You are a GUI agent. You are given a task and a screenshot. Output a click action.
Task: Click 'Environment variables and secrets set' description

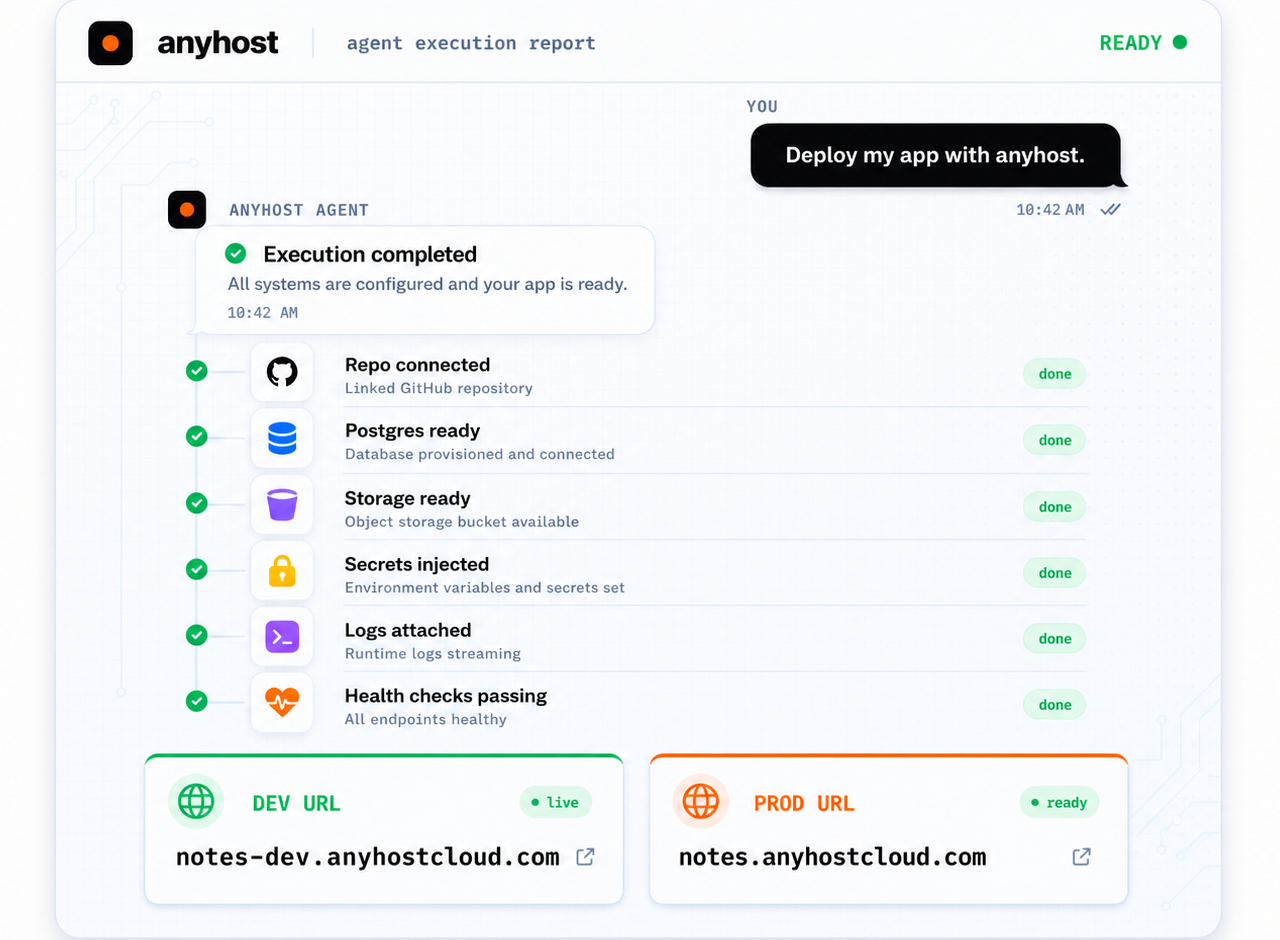[485, 588]
